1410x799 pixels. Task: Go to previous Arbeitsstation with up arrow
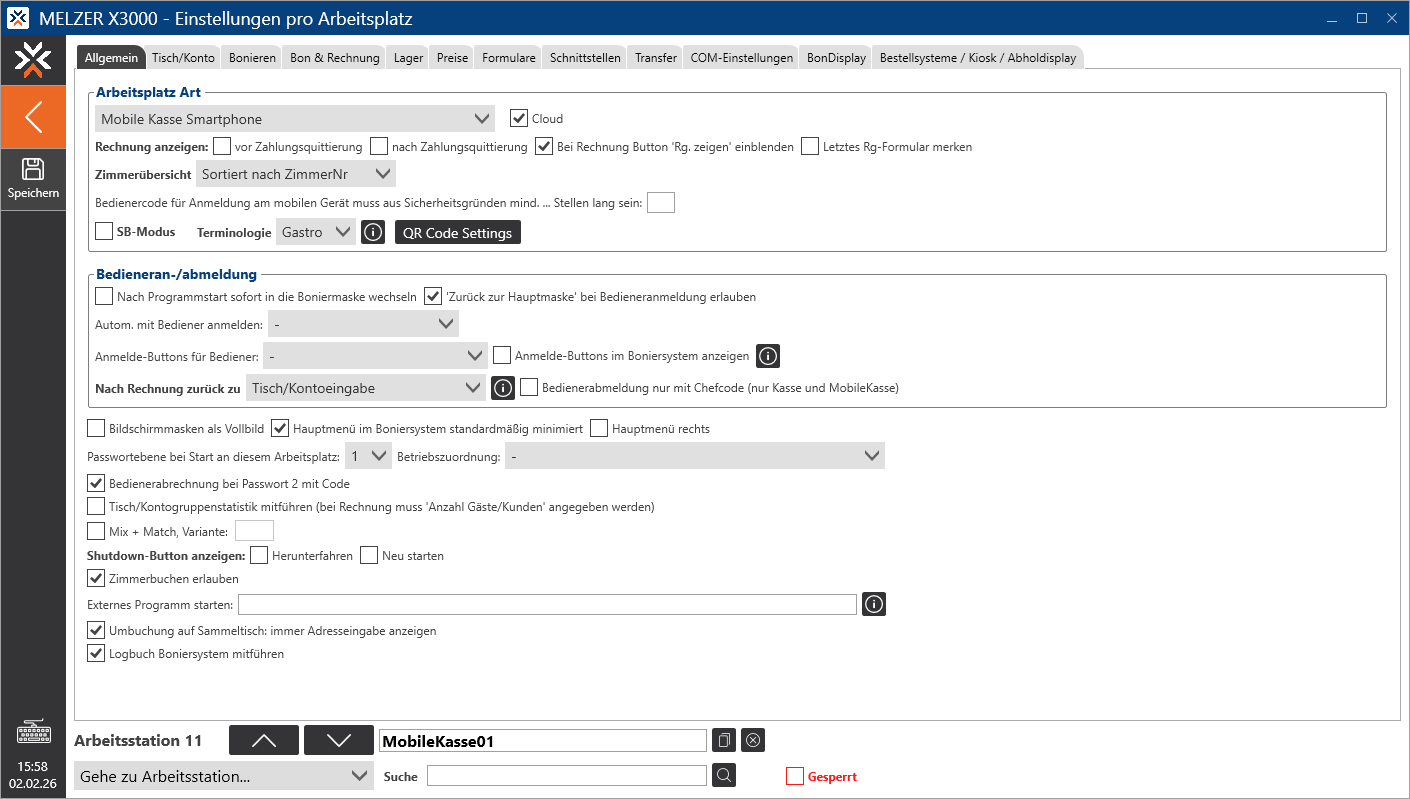point(264,740)
